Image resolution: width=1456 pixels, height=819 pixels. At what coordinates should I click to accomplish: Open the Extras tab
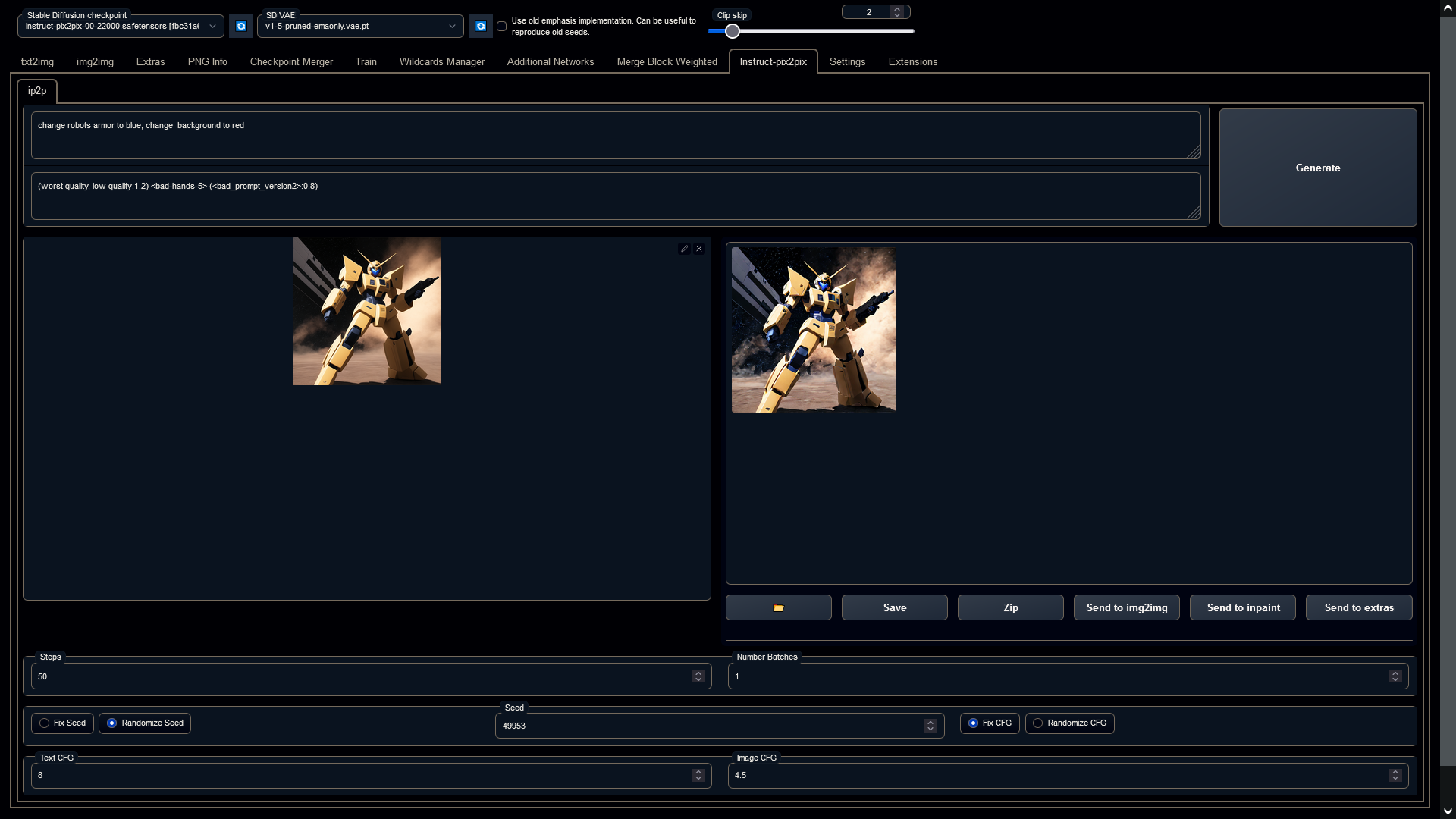(150, 62)
